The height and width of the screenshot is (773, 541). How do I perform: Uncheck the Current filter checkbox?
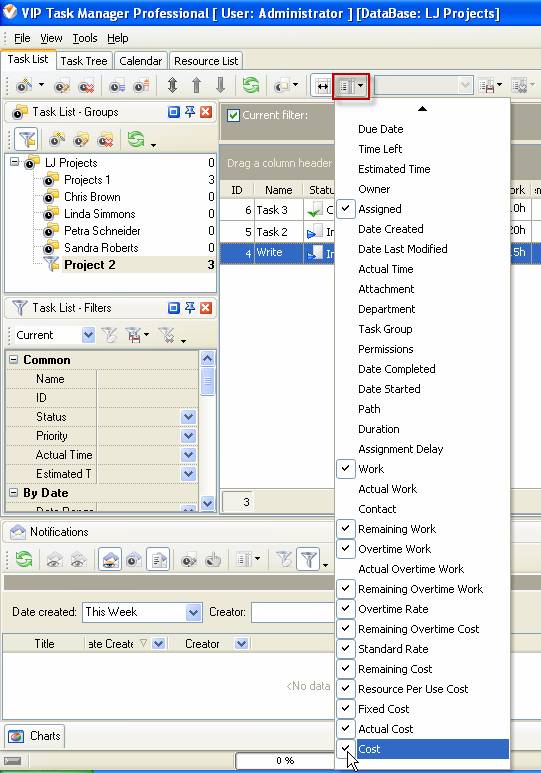(233, 115)
